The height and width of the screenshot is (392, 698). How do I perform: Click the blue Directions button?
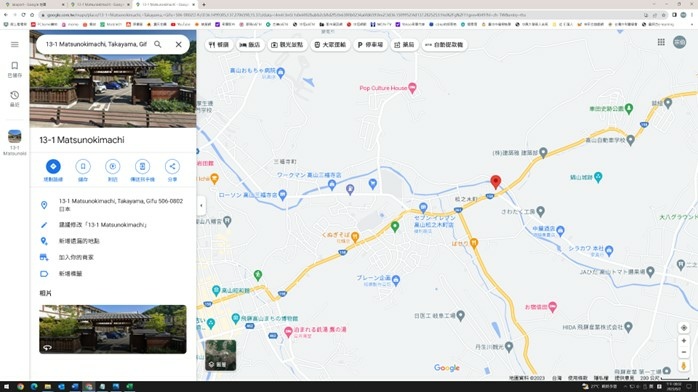53,166
